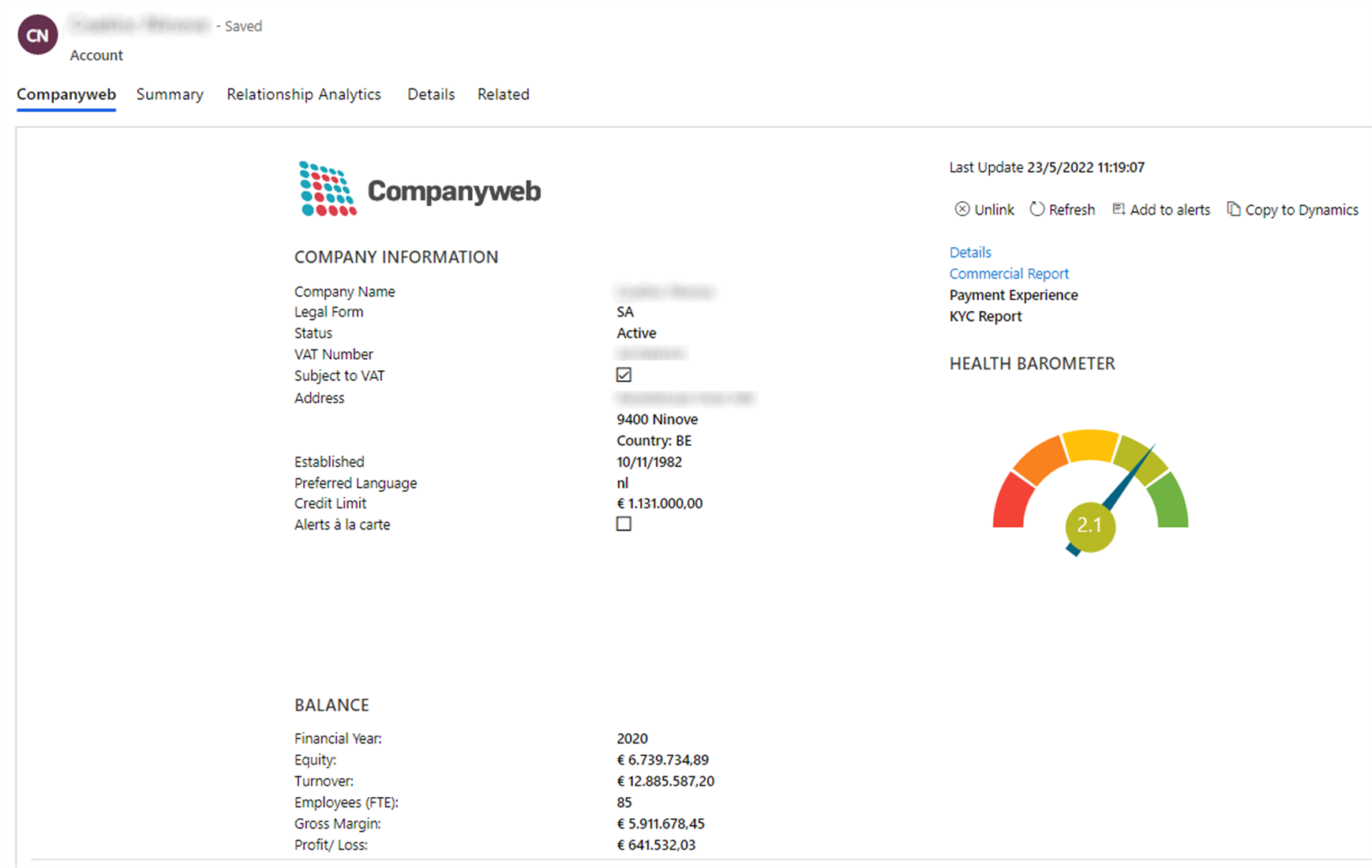Open the KYC Report entry
This screenshot has height=868, width=1372.
[985, 316]
